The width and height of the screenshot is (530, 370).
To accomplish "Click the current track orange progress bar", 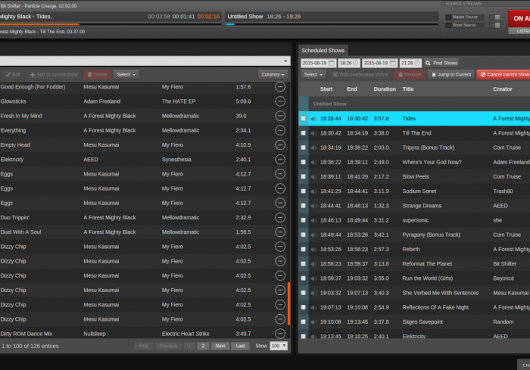I will coord(110,24).
